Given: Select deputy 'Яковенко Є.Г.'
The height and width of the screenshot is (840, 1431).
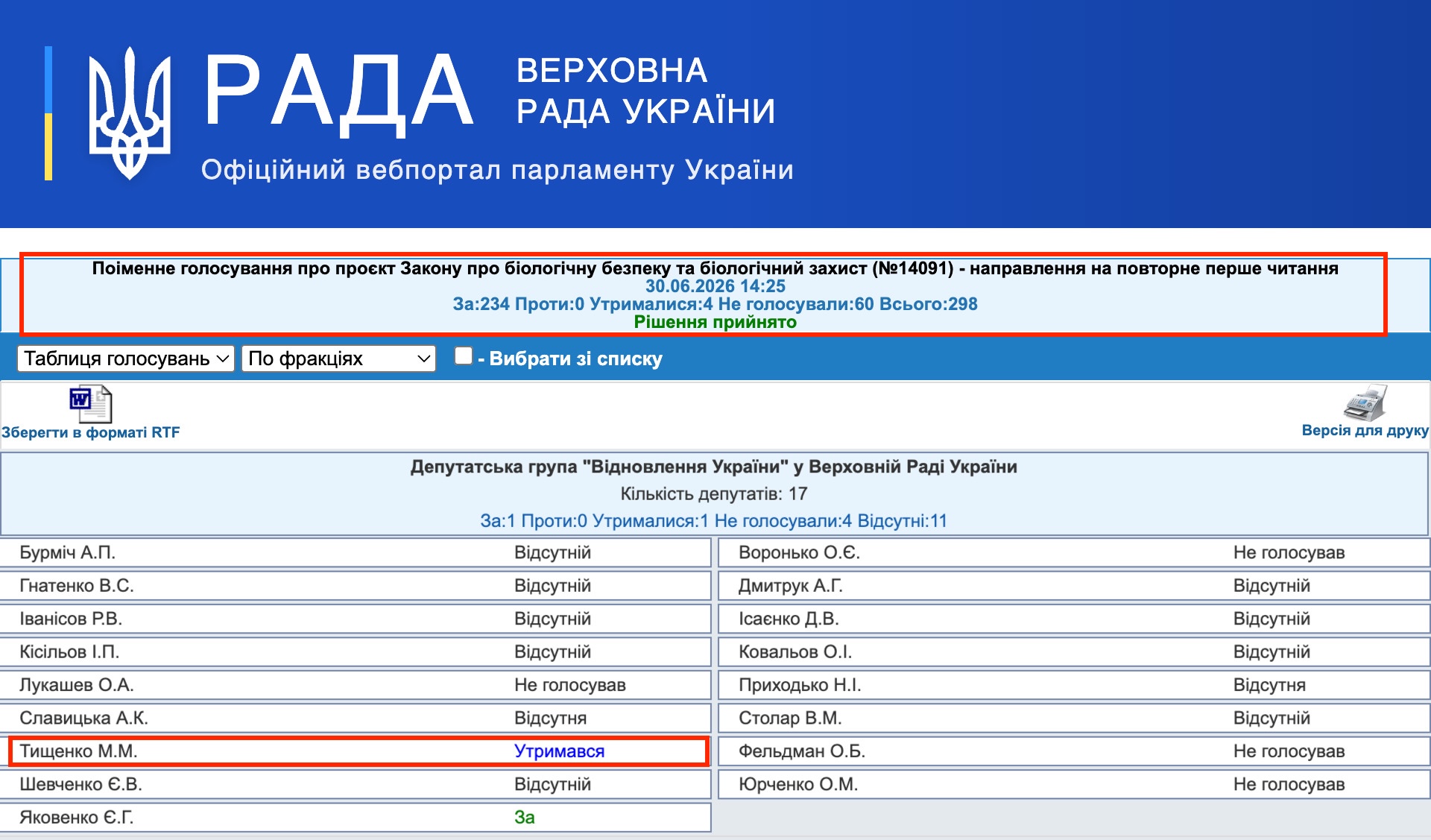Looking at the screenshot, I should pyautogui.click(x=77, y=817).
